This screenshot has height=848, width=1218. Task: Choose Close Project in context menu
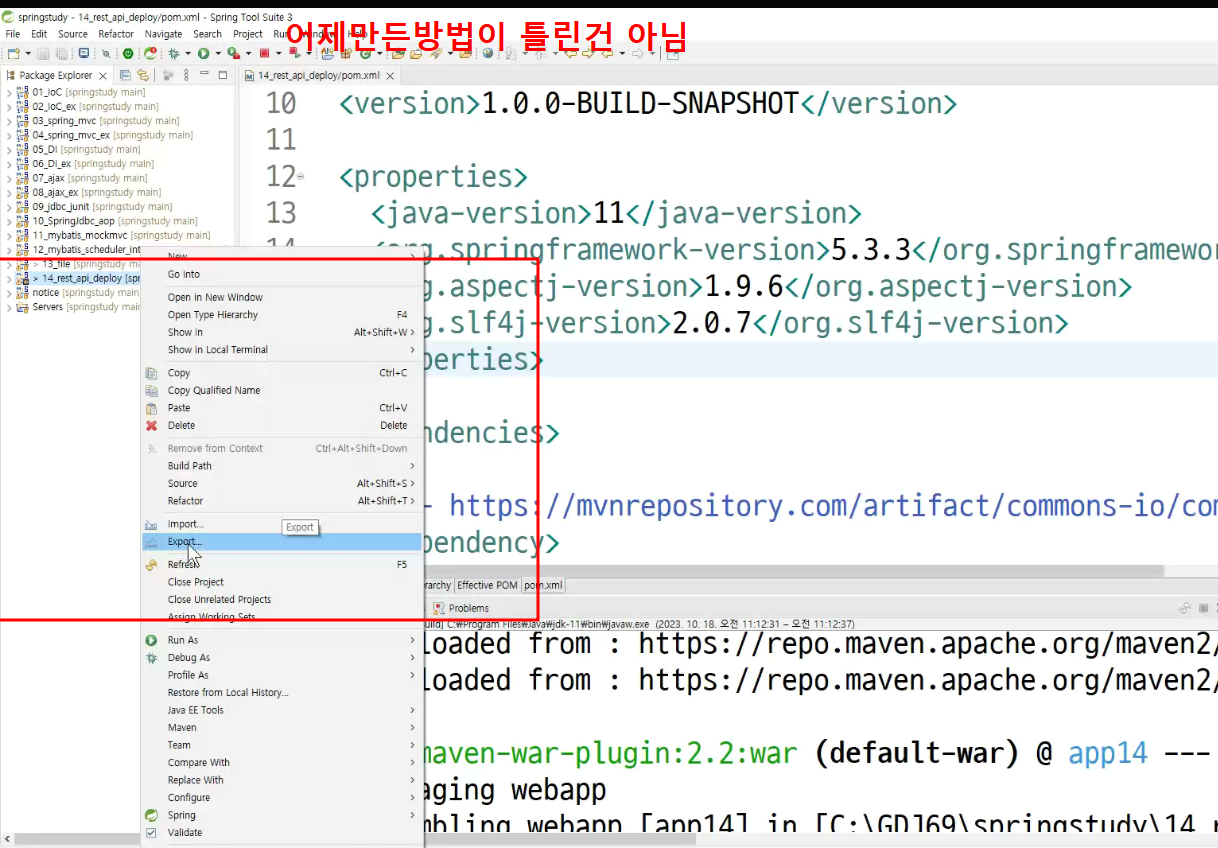click(282, 582)
